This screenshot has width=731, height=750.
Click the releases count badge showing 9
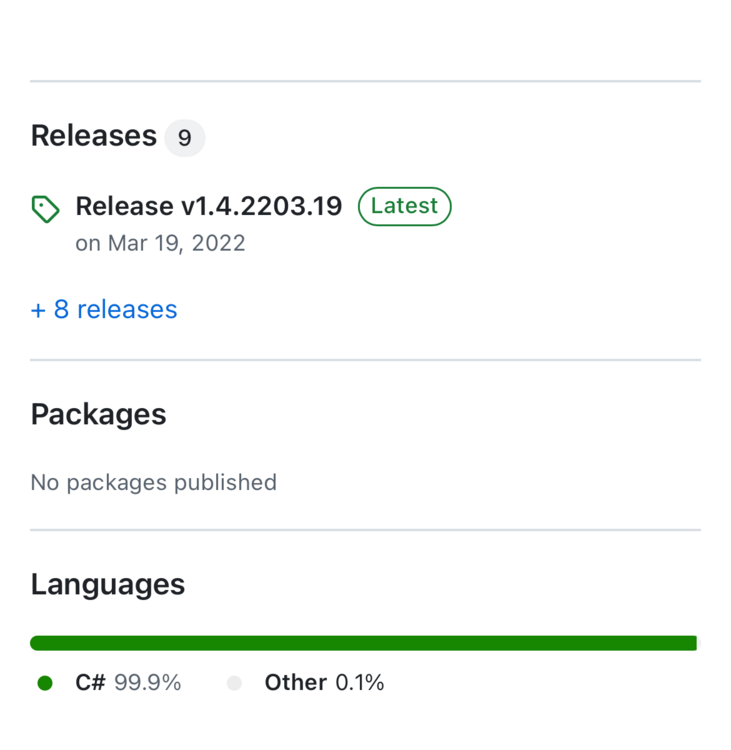pos(184,138)
